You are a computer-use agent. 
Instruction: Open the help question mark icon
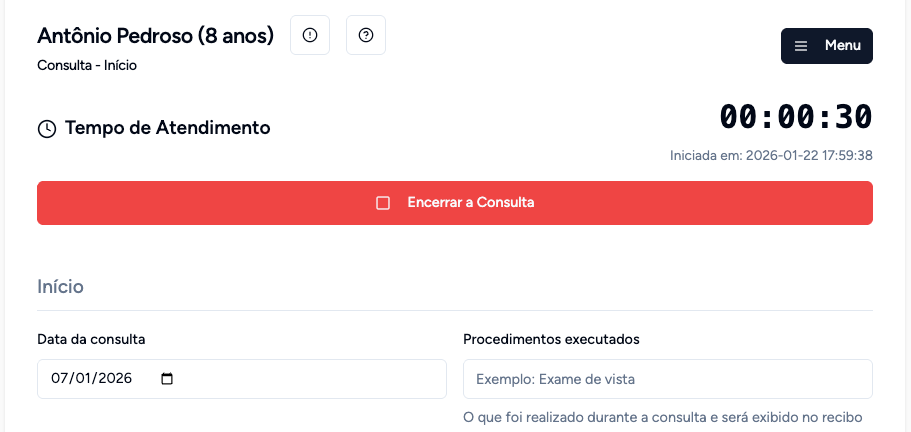[x=366, y=36]
